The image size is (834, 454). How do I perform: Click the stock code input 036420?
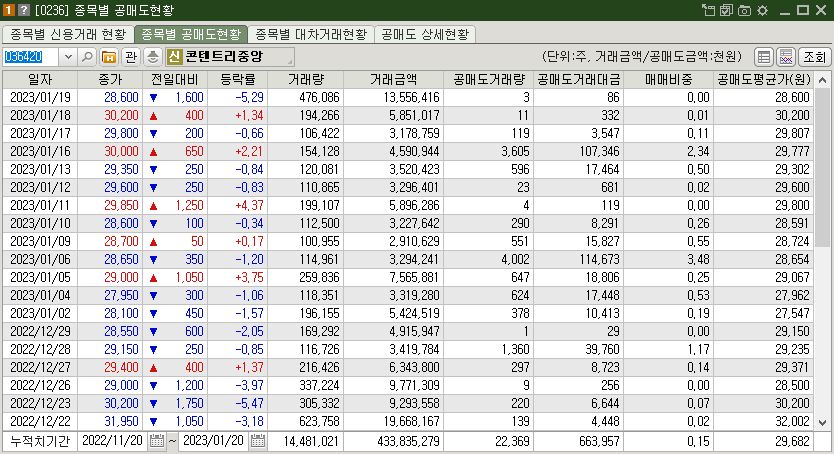click(32, 57)
